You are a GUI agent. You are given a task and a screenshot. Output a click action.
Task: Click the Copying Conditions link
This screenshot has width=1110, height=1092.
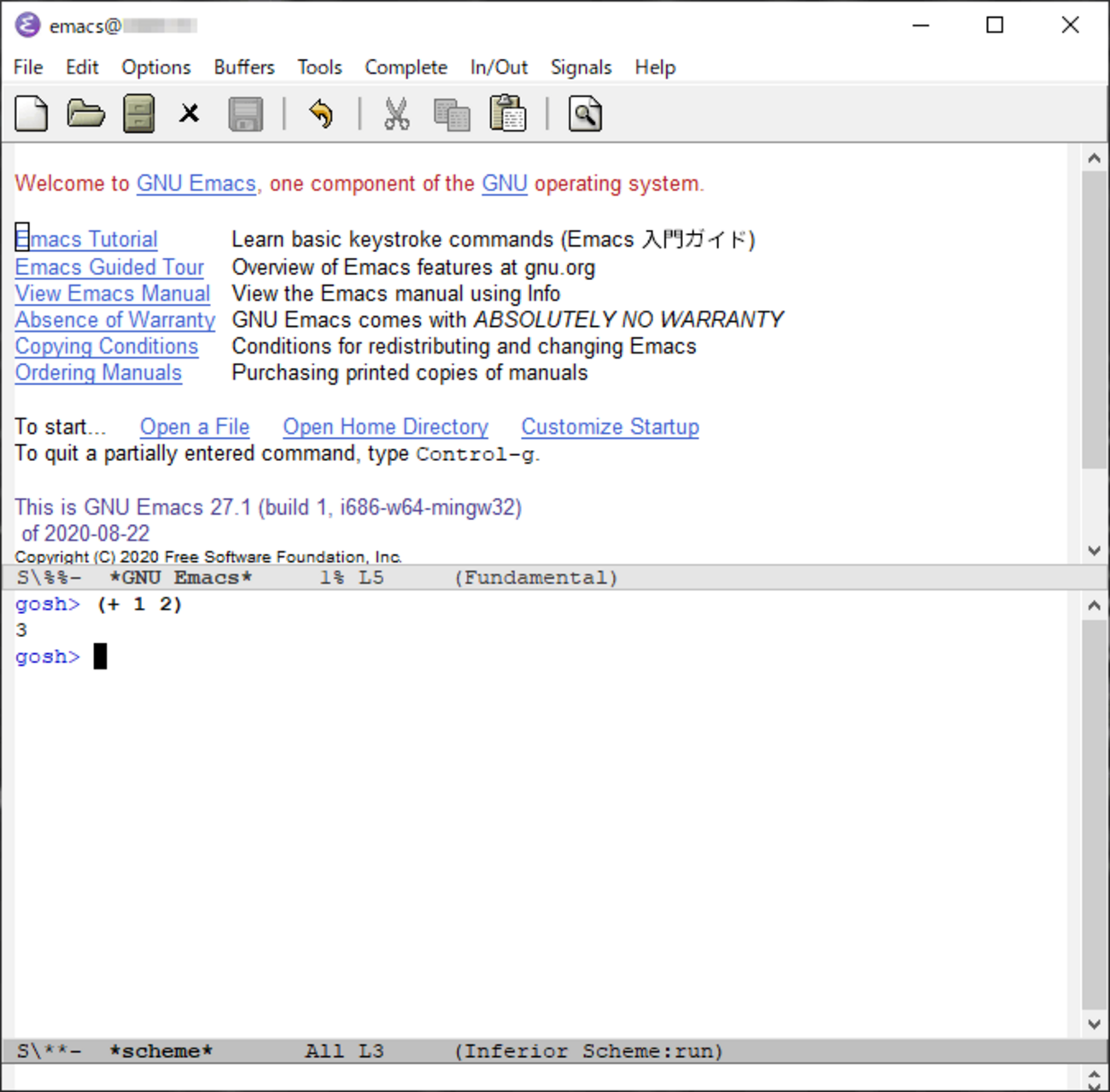pos(107,347)
